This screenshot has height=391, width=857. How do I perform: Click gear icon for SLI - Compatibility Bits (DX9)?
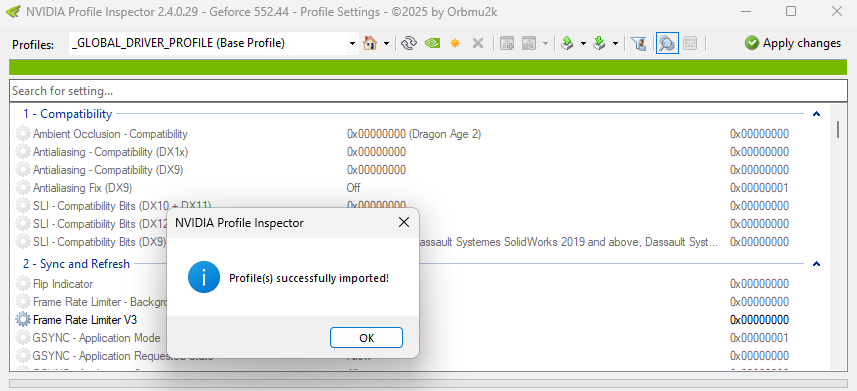(23, 242)
